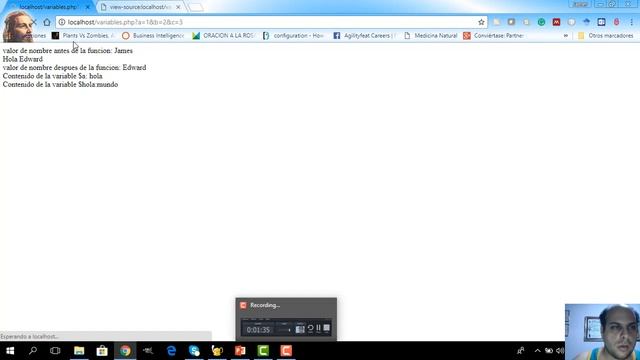The image size is (640, 360).
Task: Stop the Camtasia recording
Action: [x=327, y=328]
